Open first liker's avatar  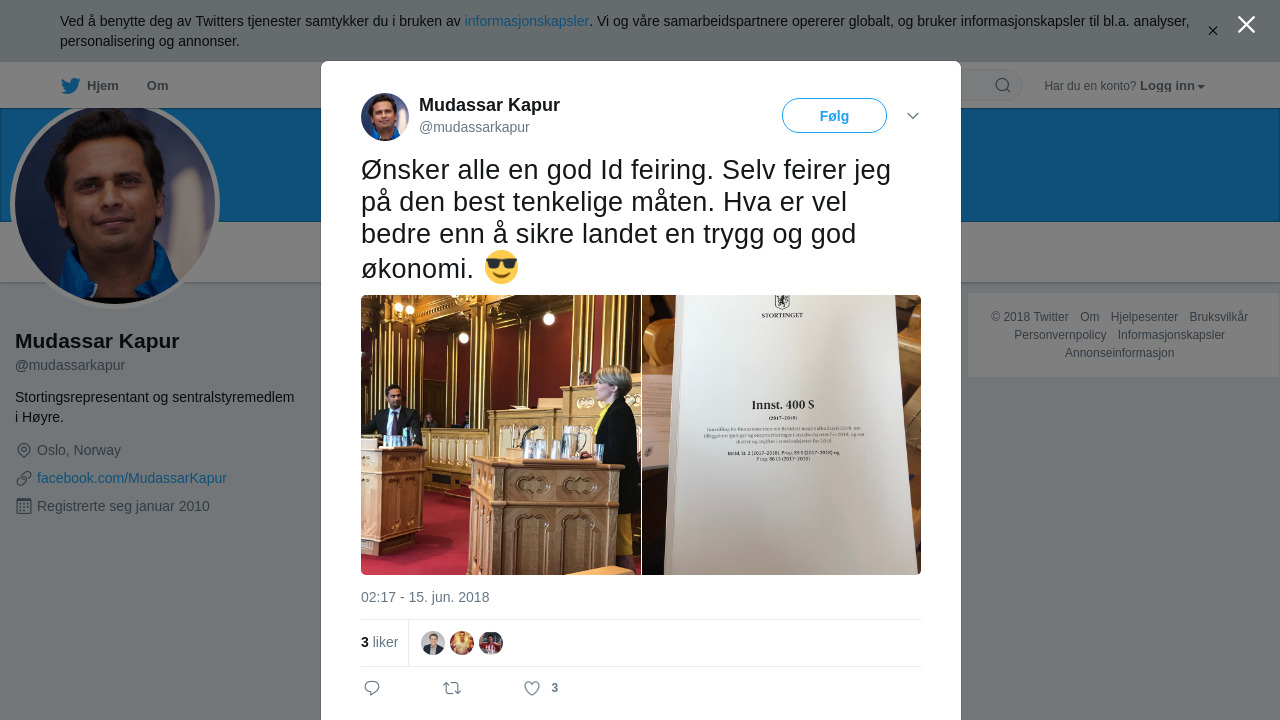[433, 643]
